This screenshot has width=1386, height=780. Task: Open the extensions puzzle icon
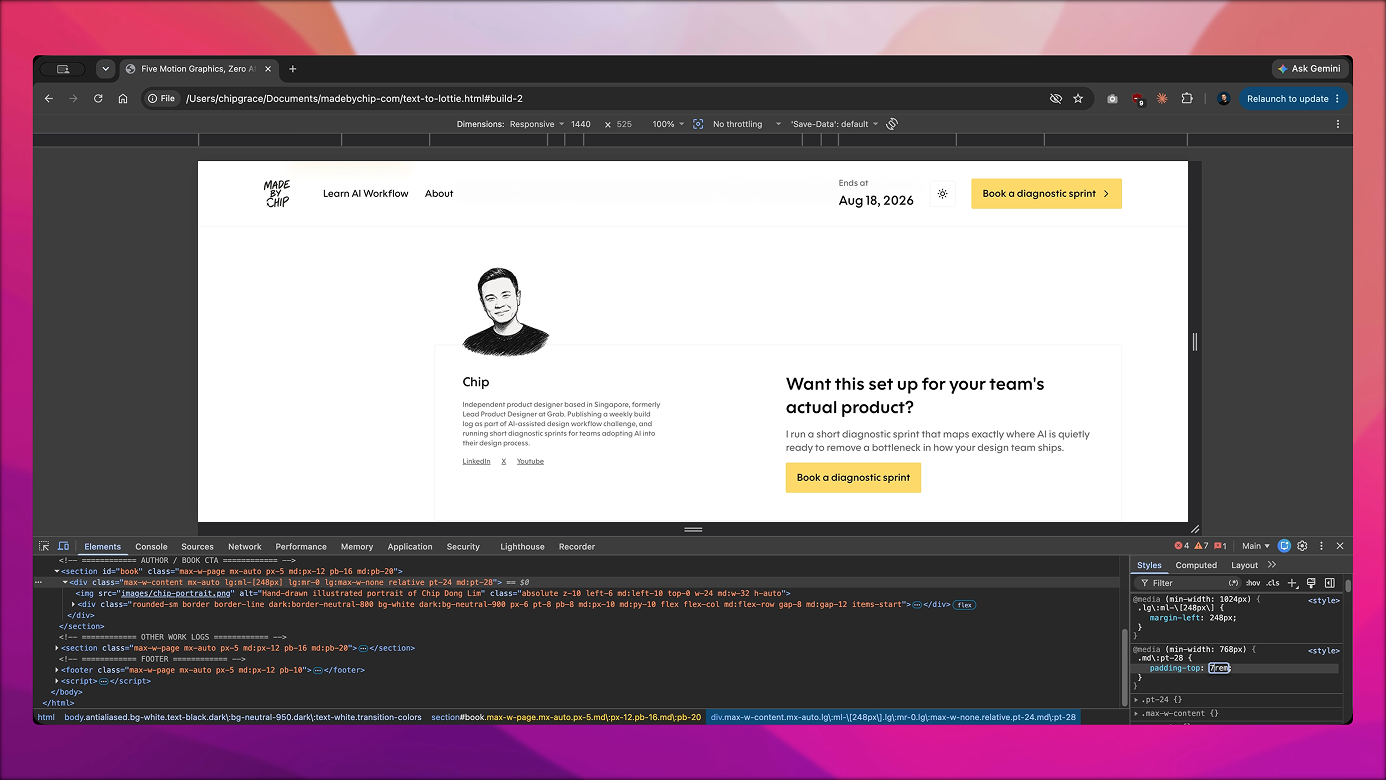coord(1187,98)
